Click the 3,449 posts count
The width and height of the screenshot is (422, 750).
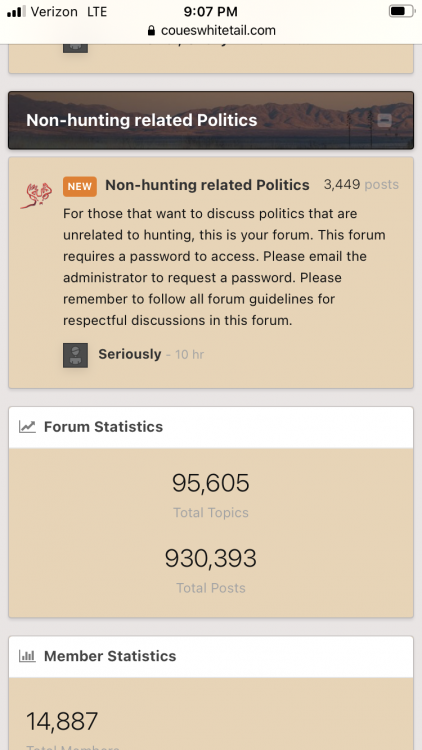tap(361, 185)
